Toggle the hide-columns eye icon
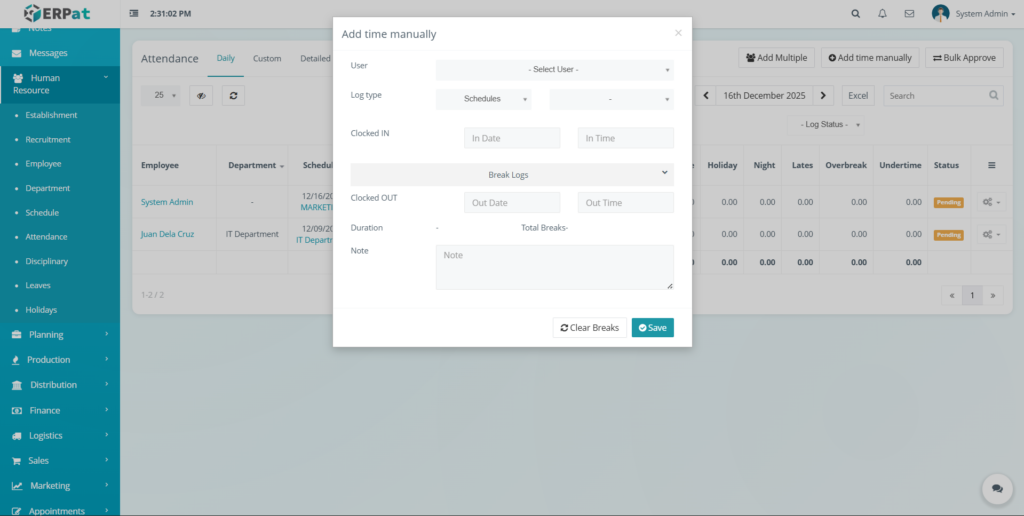The width and height of the screenshot is (1024, 516). click(x=201, y=95)
